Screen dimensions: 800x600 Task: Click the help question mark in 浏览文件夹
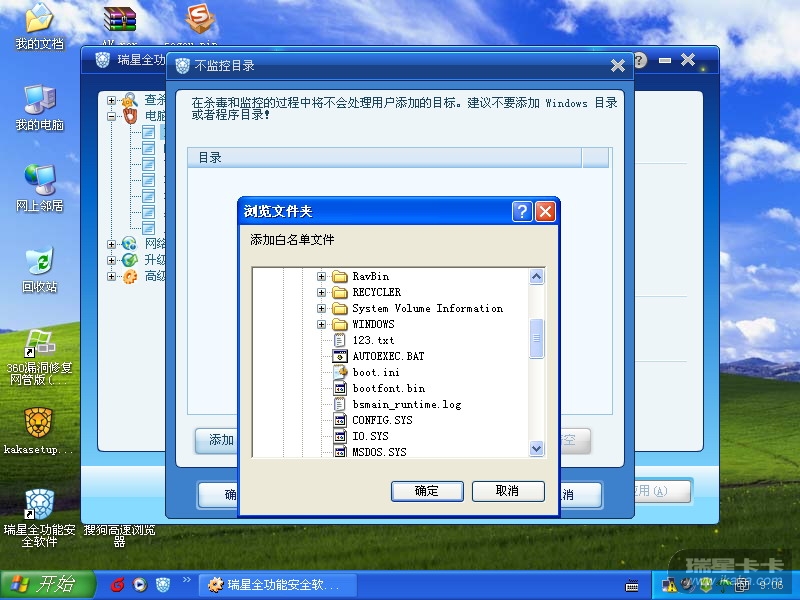pos(522,211)
